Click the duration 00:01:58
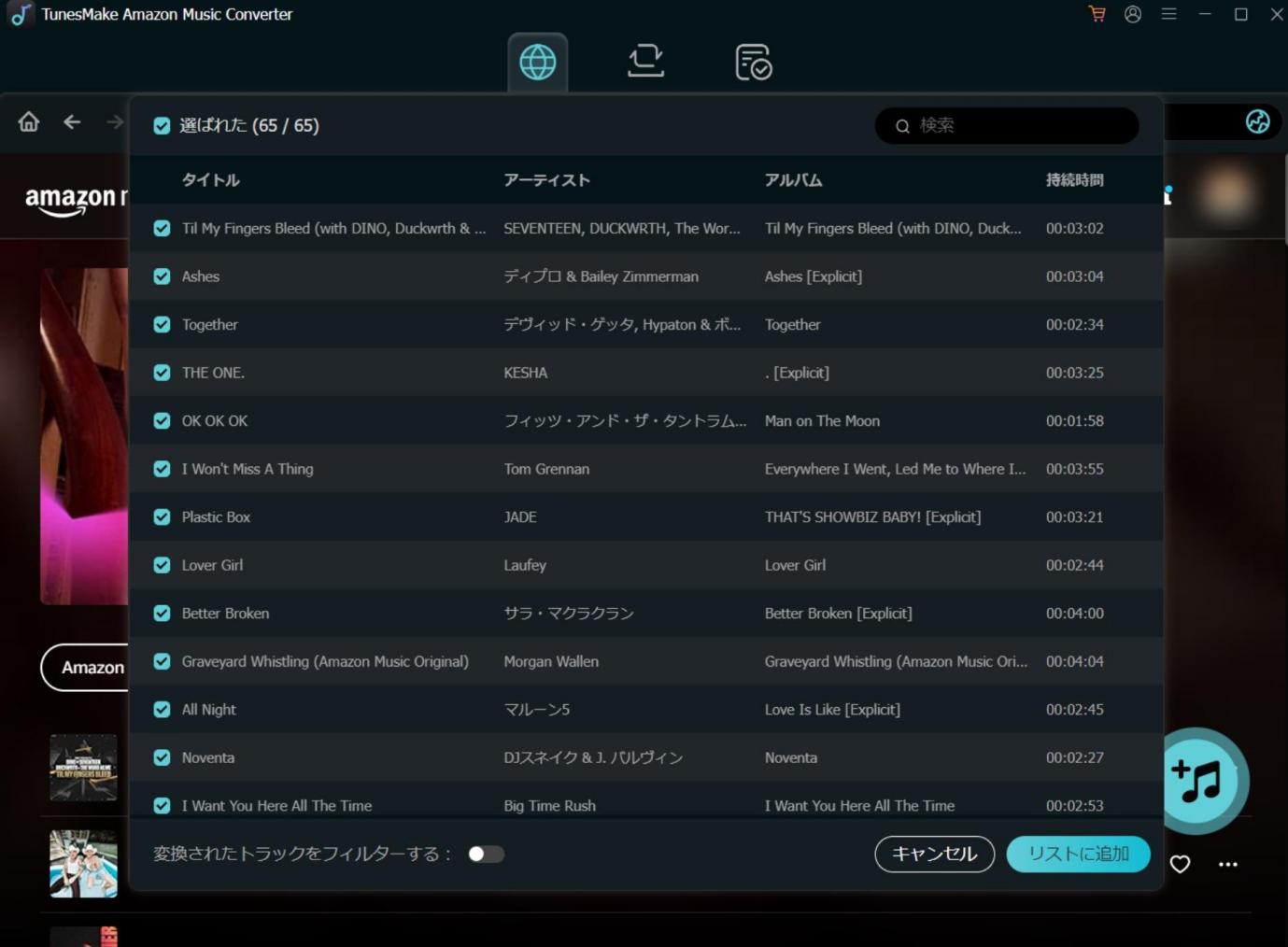 [1074, 420]
